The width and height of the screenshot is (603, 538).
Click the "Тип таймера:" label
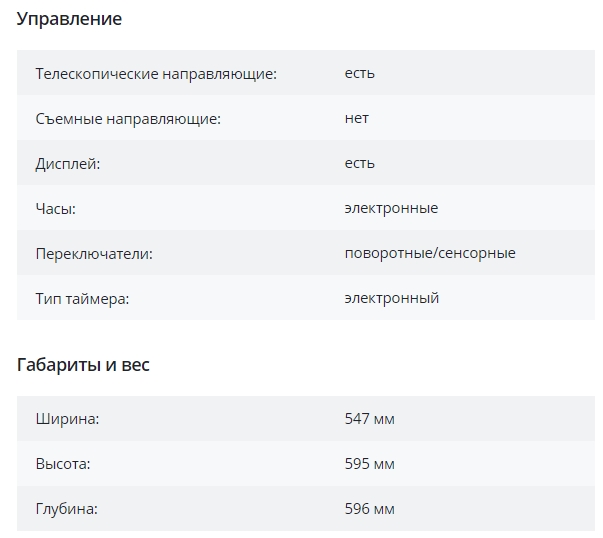click(82, 298)
